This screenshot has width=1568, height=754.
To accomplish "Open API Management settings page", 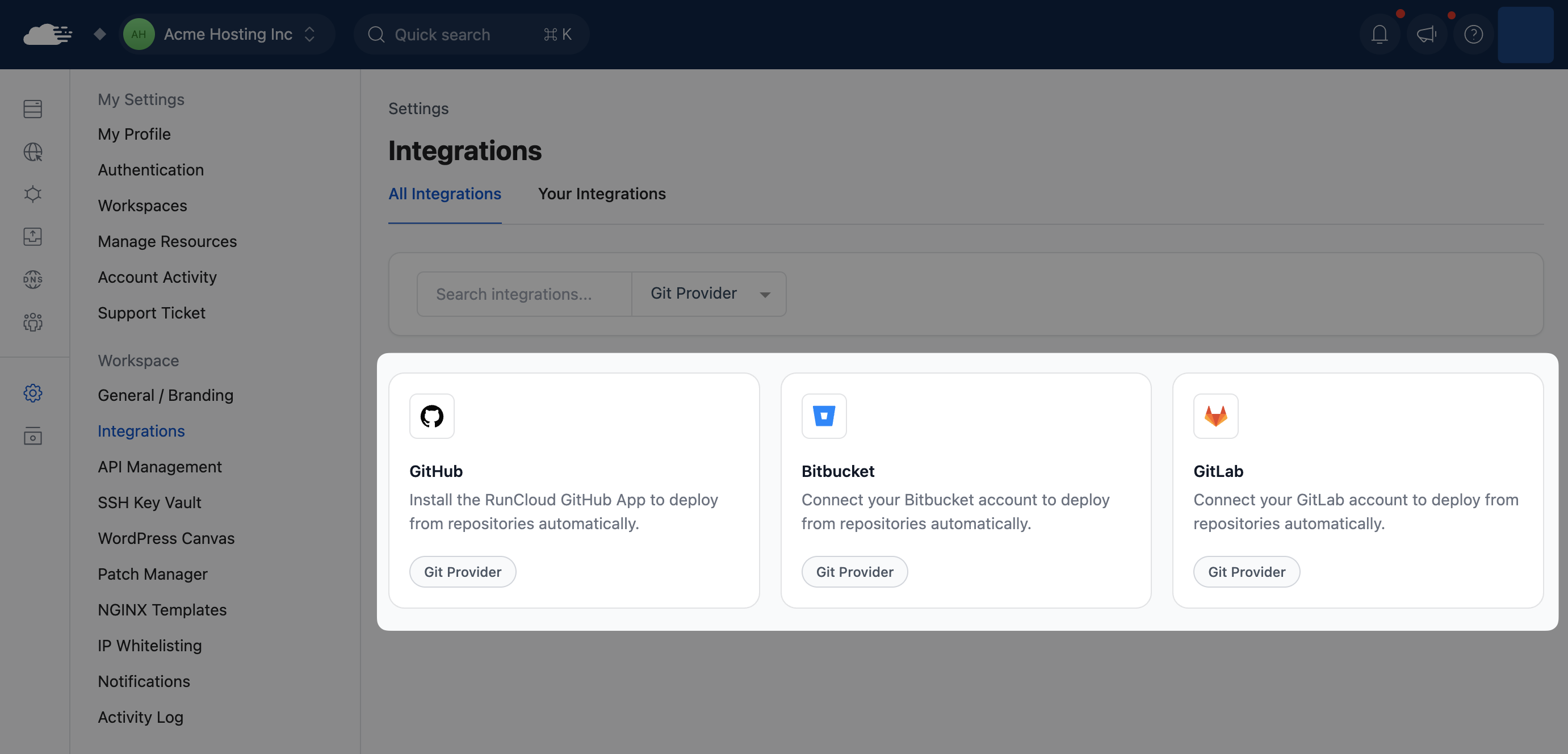I will click(x=160, y=467).
